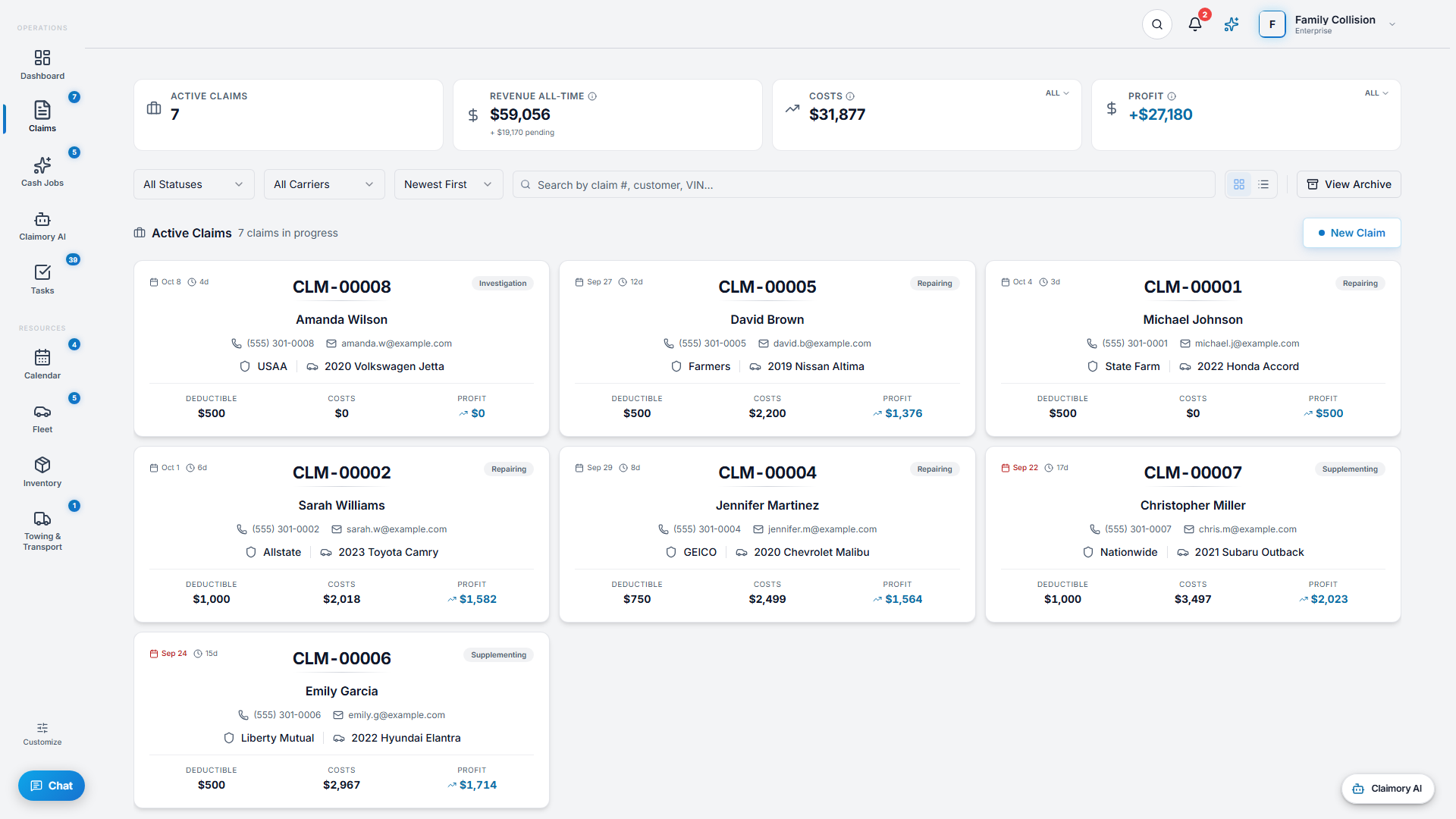Expand the Profit ALL period dropdown
This screenshot has width=1456, height=819.
tap(1376, 93)
